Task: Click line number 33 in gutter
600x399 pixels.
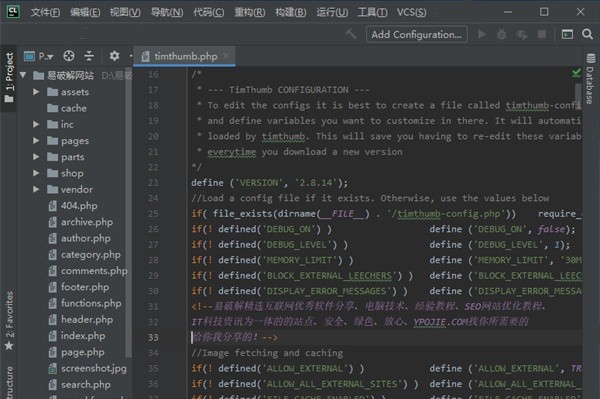Action: tap(153, 337)
